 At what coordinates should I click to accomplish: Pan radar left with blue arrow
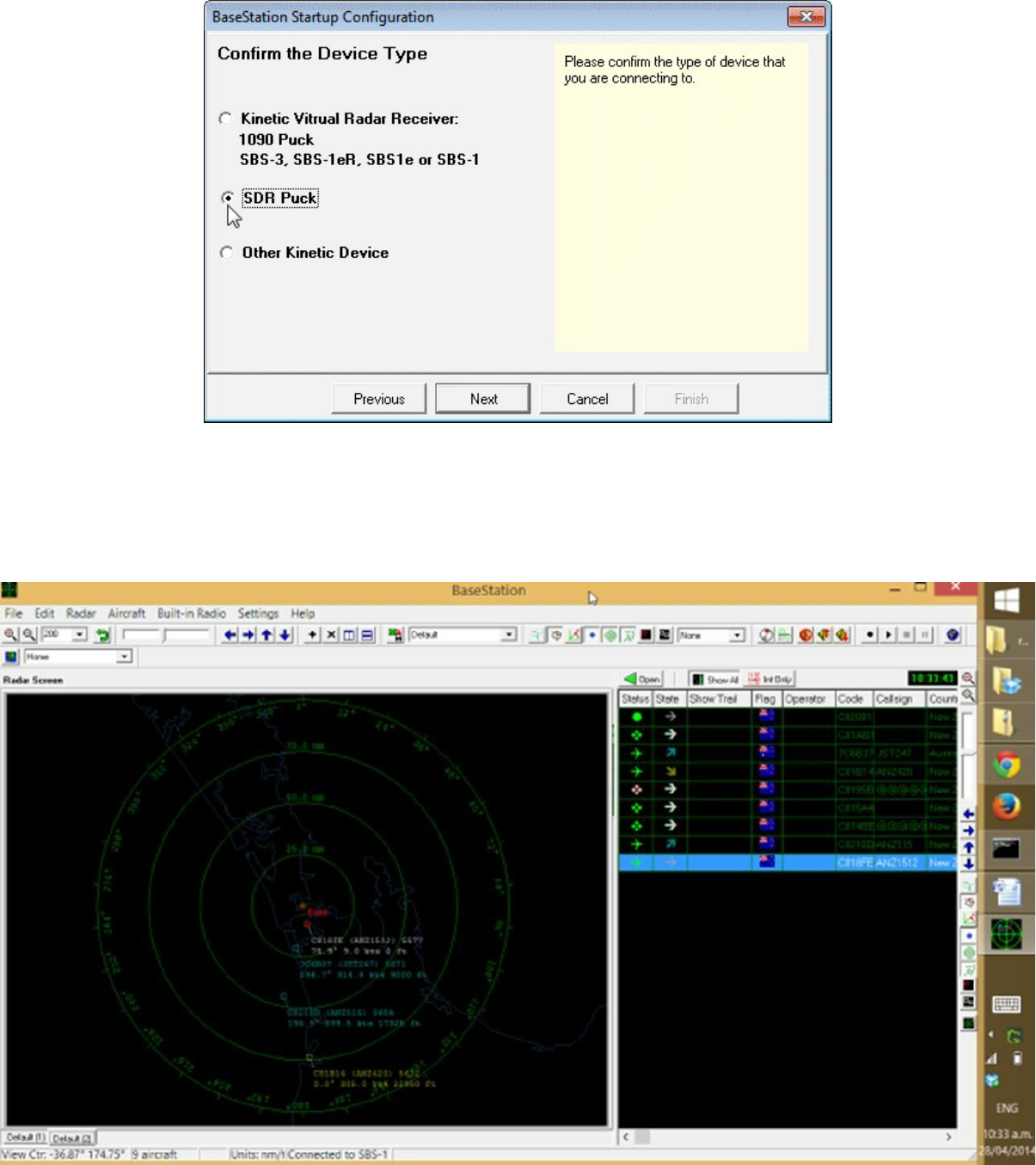pos(230,635)
